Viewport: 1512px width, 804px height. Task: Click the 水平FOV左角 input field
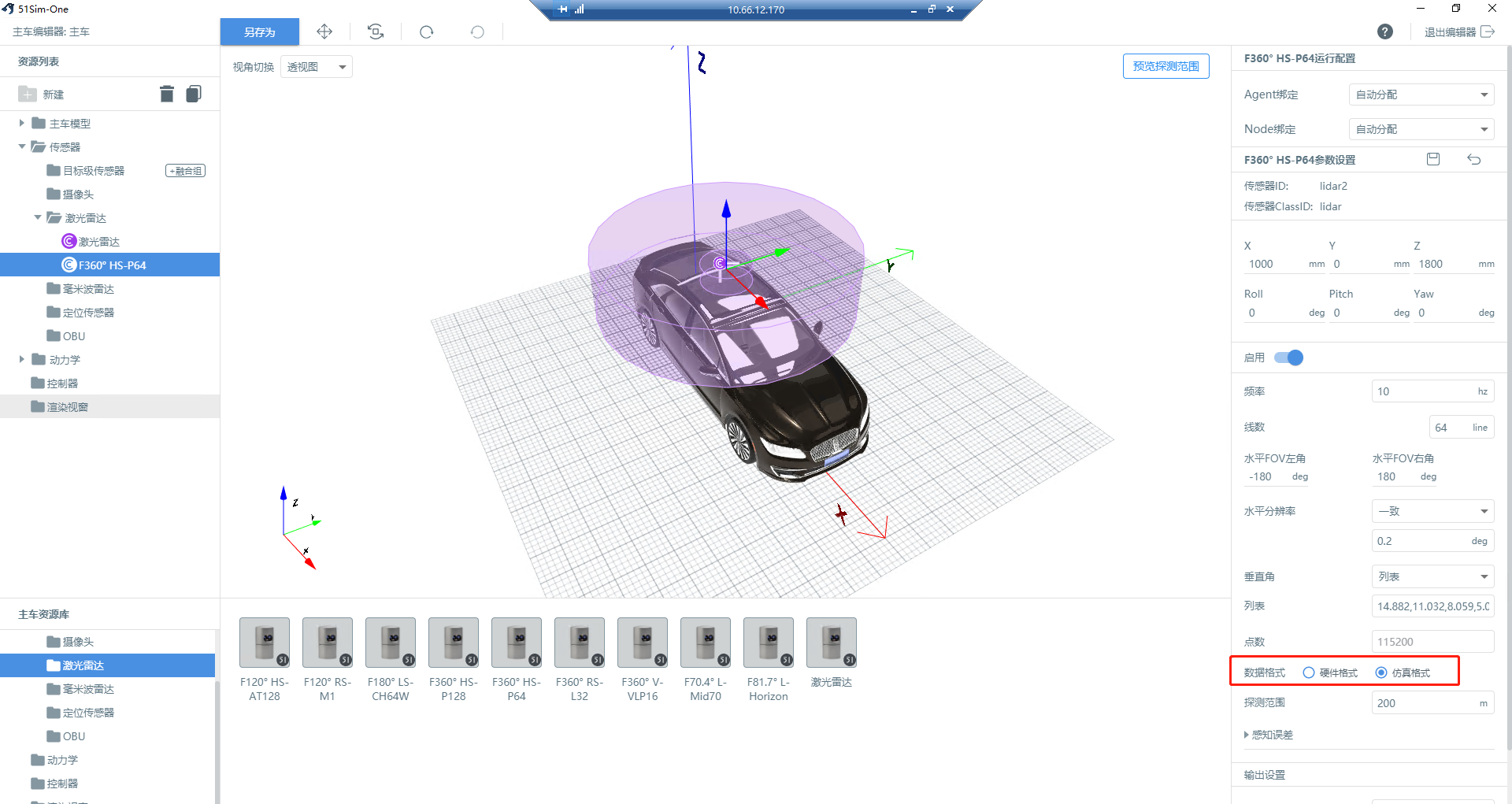tap(1277, 477)
